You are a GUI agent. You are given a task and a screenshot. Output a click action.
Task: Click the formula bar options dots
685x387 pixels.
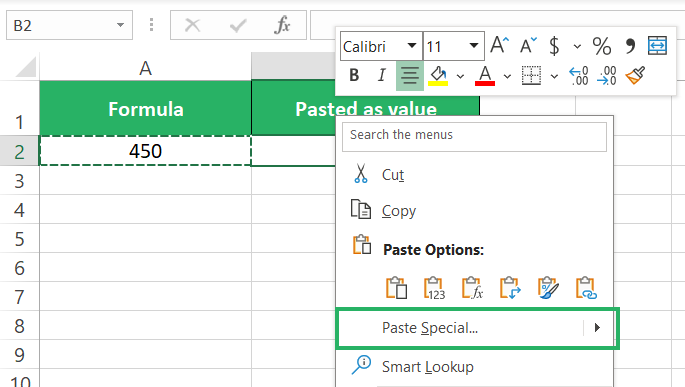click(x=152, y=25)
